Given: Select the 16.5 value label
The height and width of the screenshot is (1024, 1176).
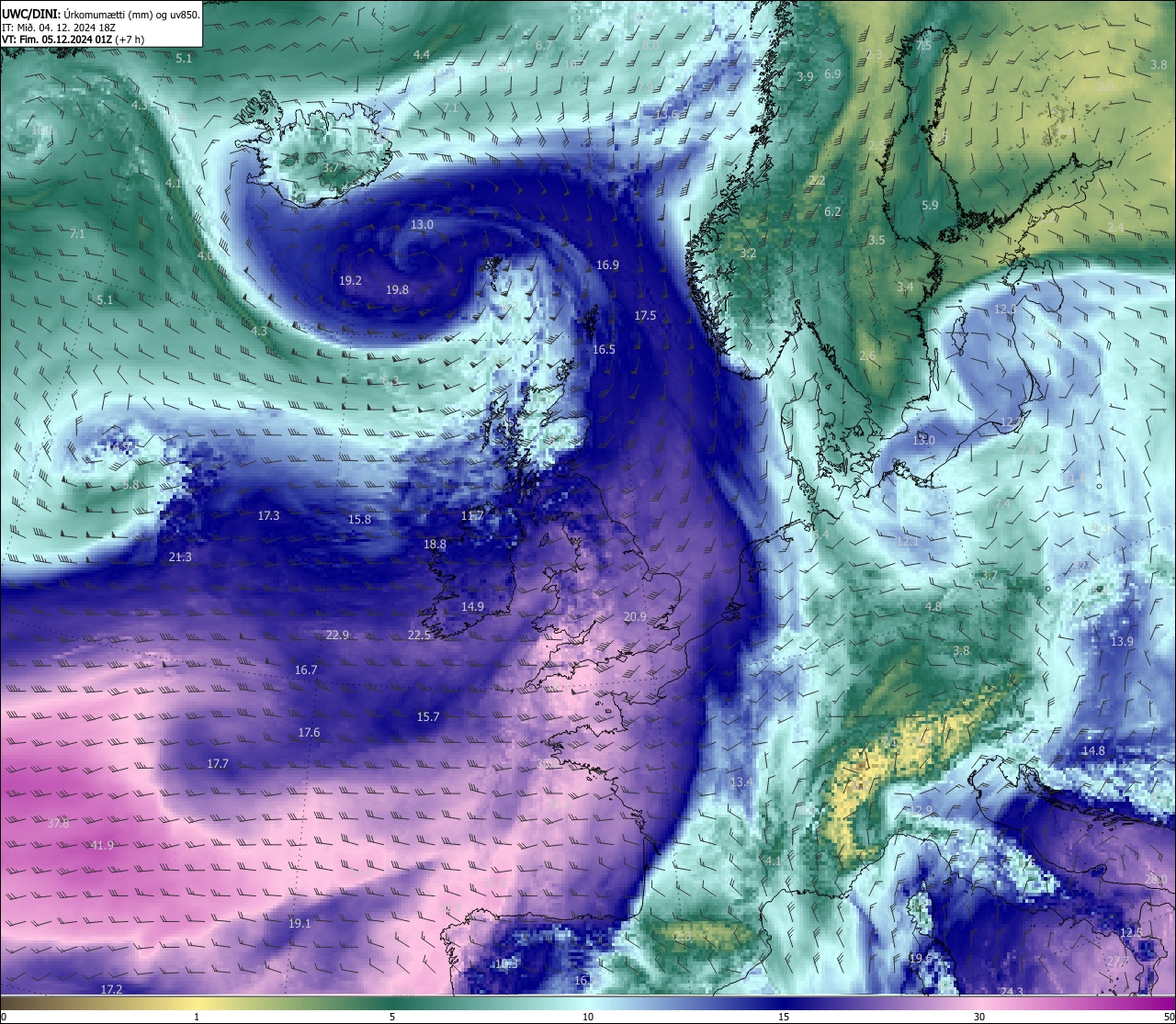Looking at the screenshot, I should tap(604, 349).
